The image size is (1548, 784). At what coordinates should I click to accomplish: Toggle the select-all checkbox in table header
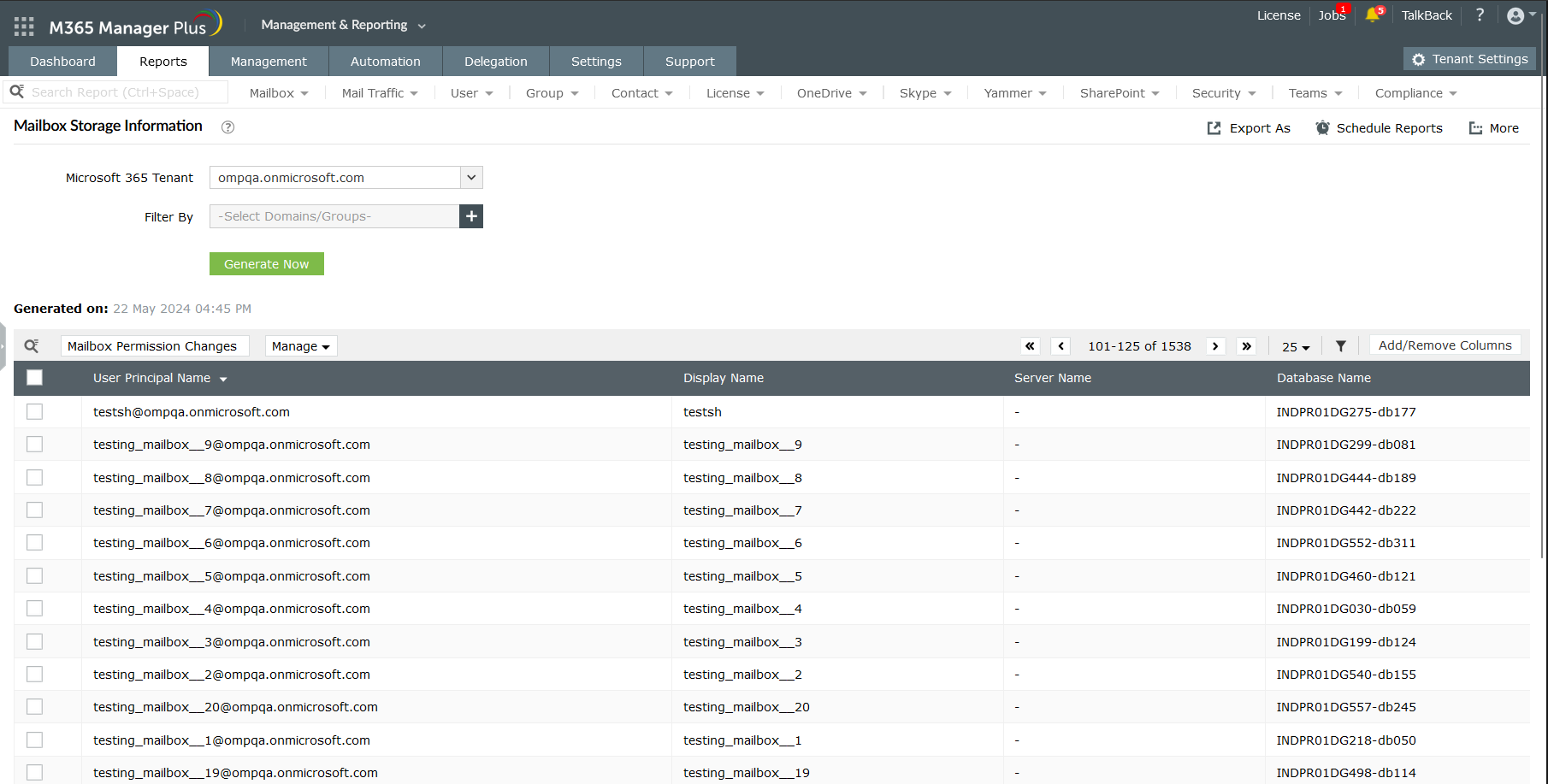(34, 378)
